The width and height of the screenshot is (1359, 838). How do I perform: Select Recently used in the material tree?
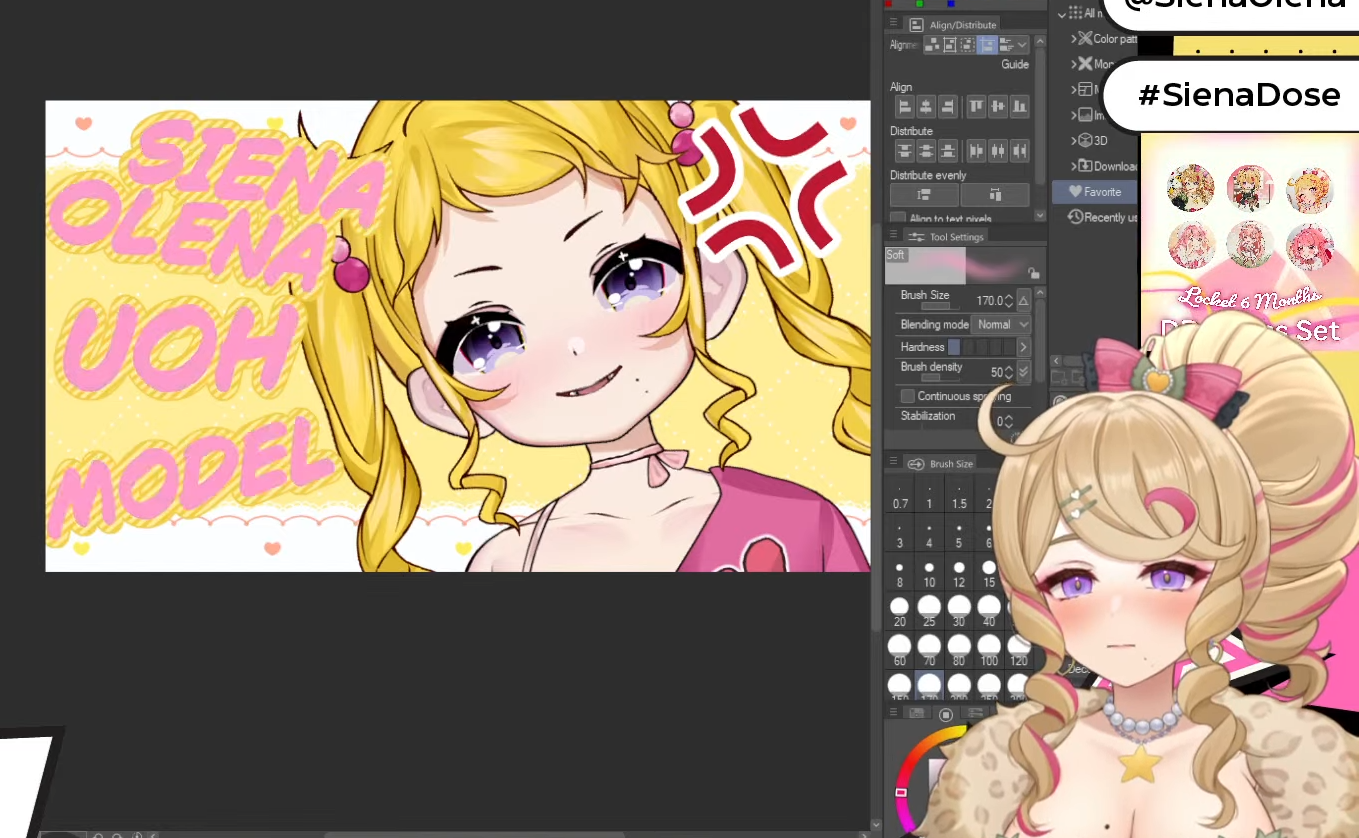tap(1103, 217)
